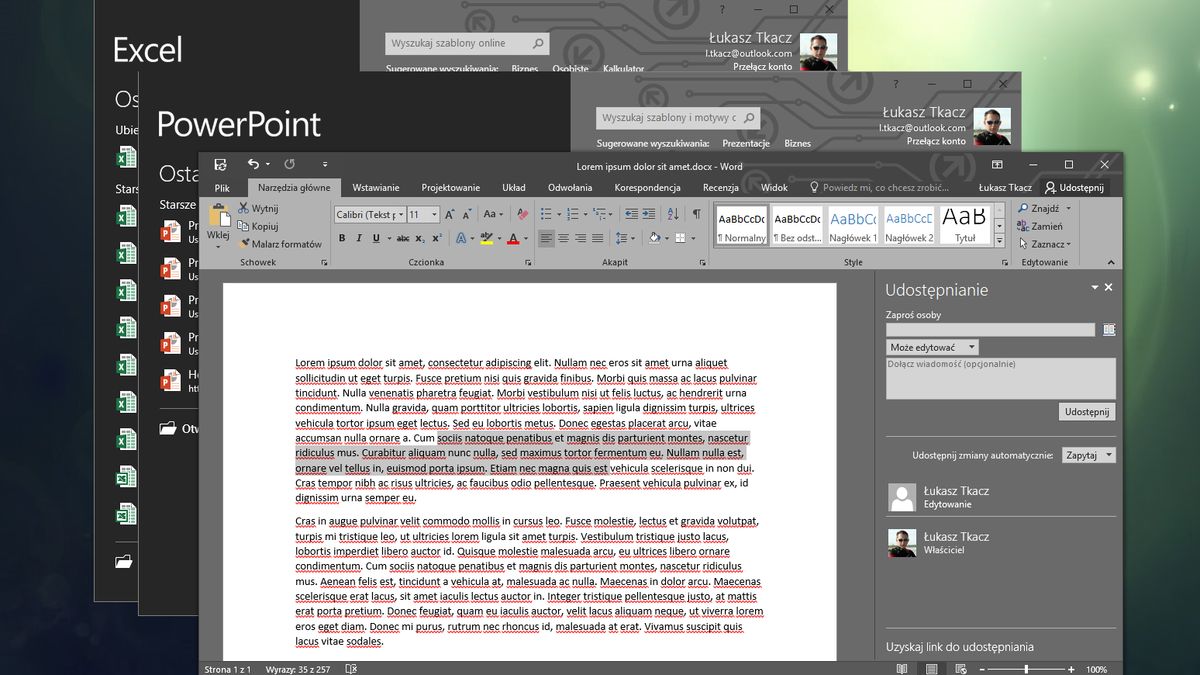Image resolution: width=1200 pixels, height=675 pixels.
Task: Apply the strikethrough abc icon
Action: point(403,238)
